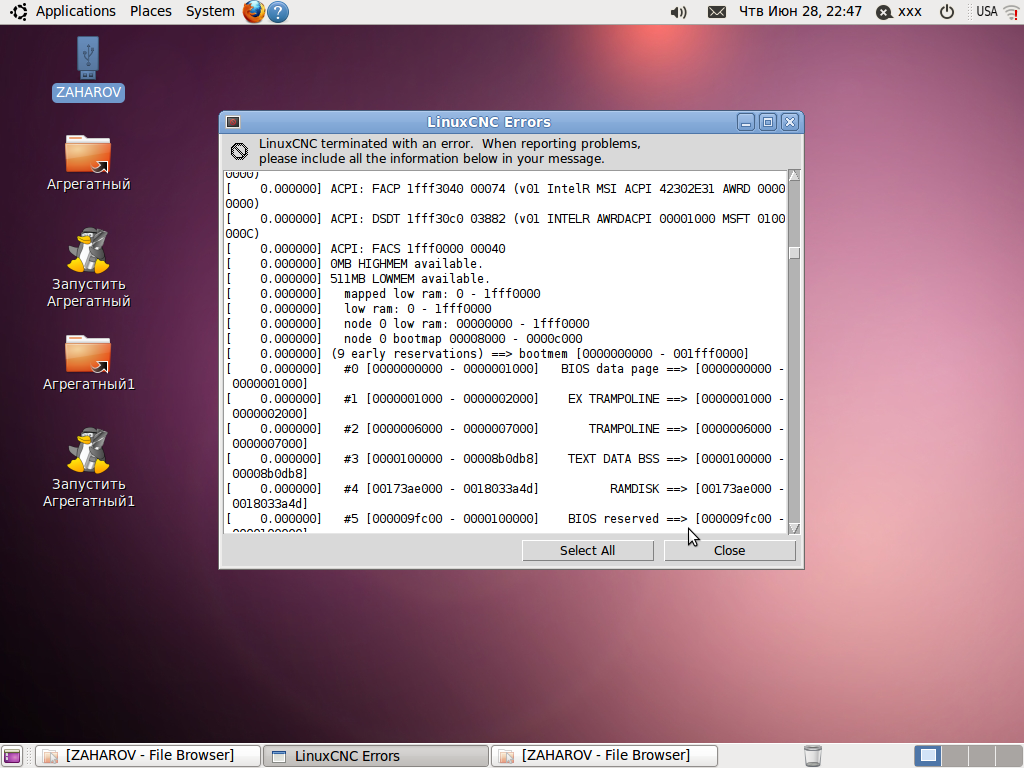Screen dimensions: 1024x768
Task: Click the error log scrollbar thumb
Action: pyautogui.click(x=794, y=253)
